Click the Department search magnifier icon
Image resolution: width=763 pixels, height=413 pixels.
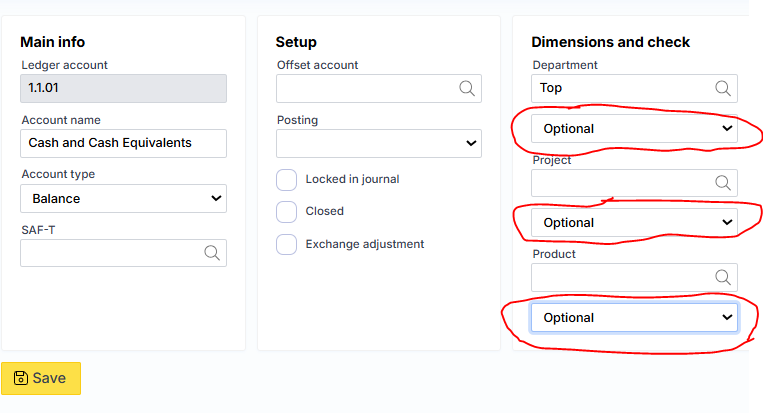[723, 88]
